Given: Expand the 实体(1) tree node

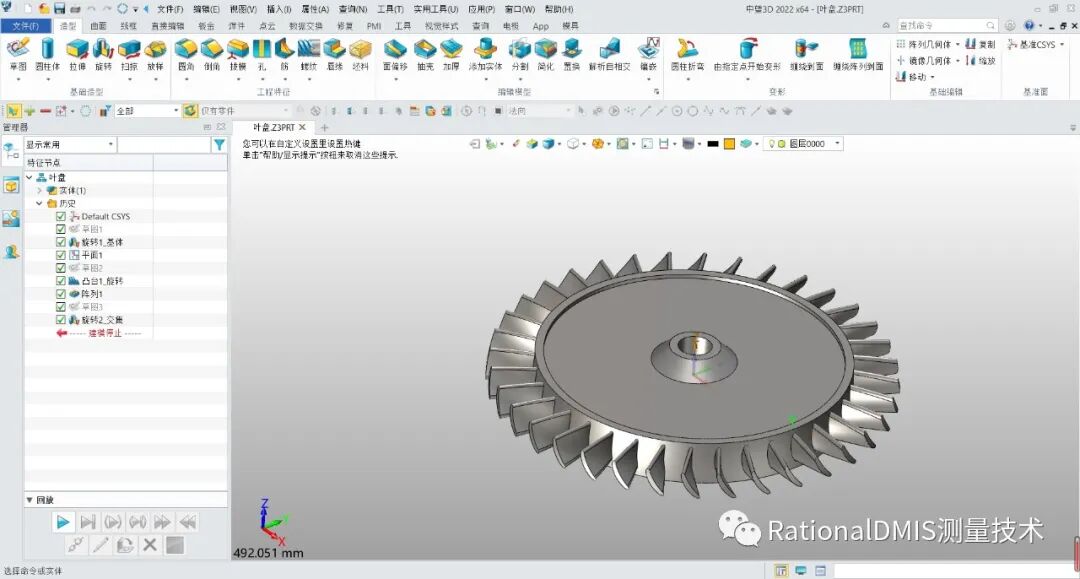Looking at the screenshot, I should 40,191.
